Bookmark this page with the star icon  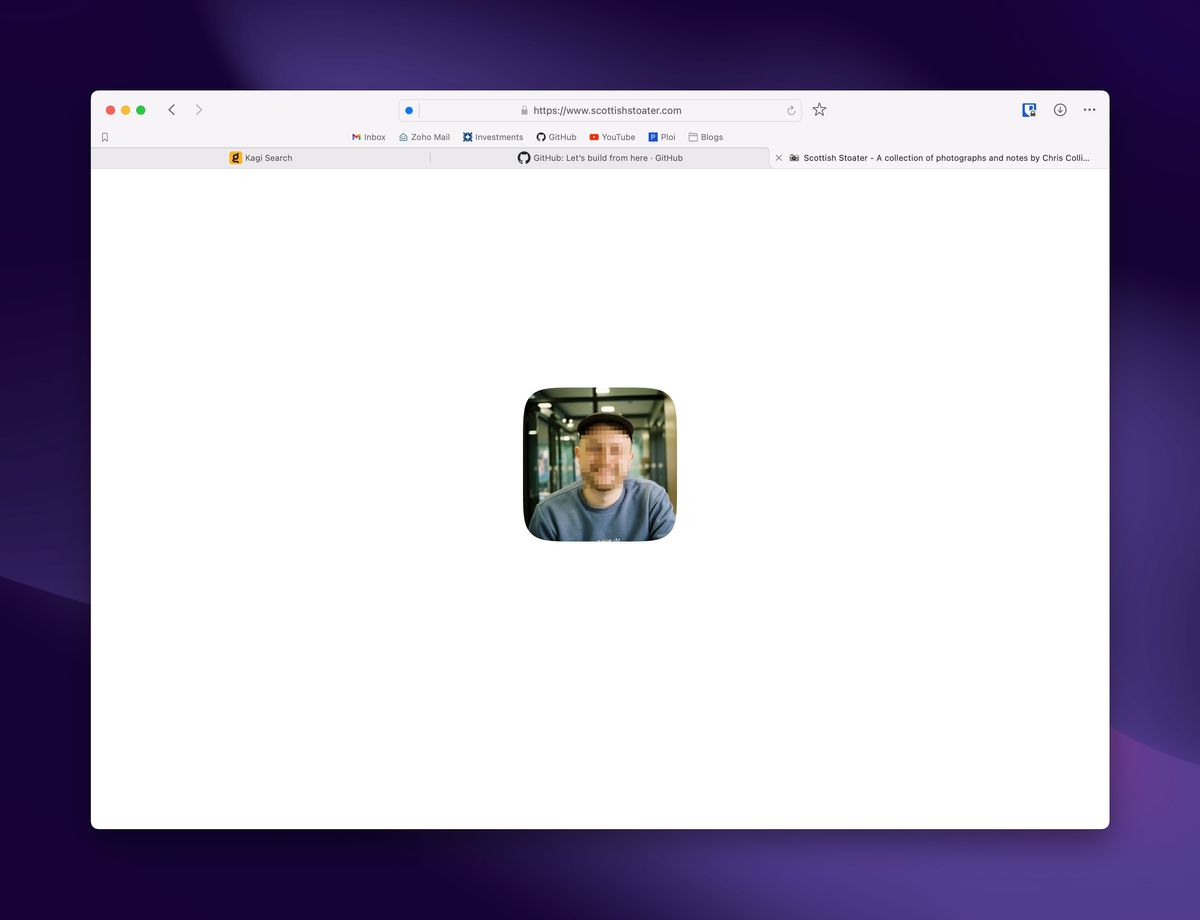coord(819,110)
